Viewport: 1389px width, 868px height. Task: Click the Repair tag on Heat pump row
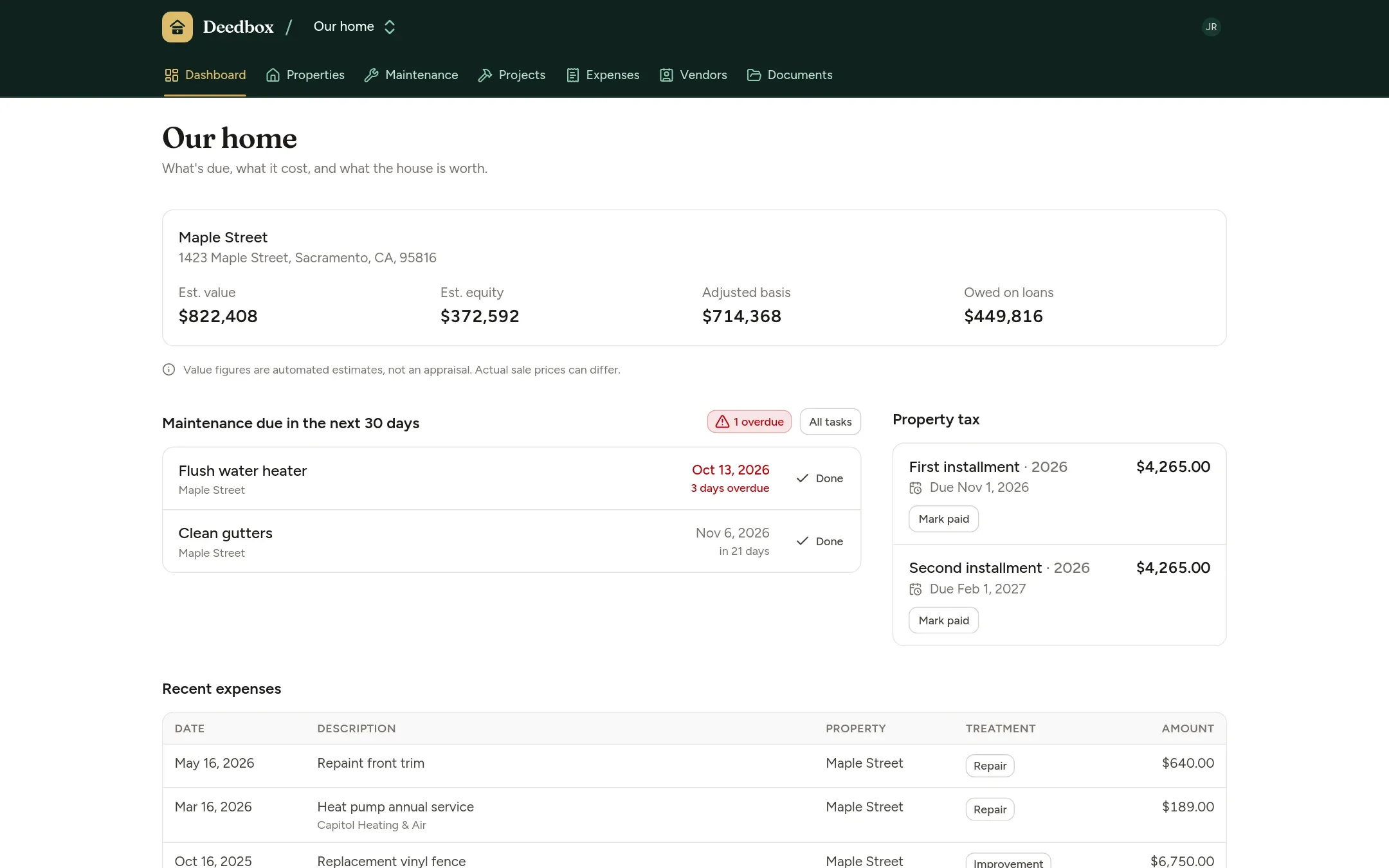(x=990, y=809)
